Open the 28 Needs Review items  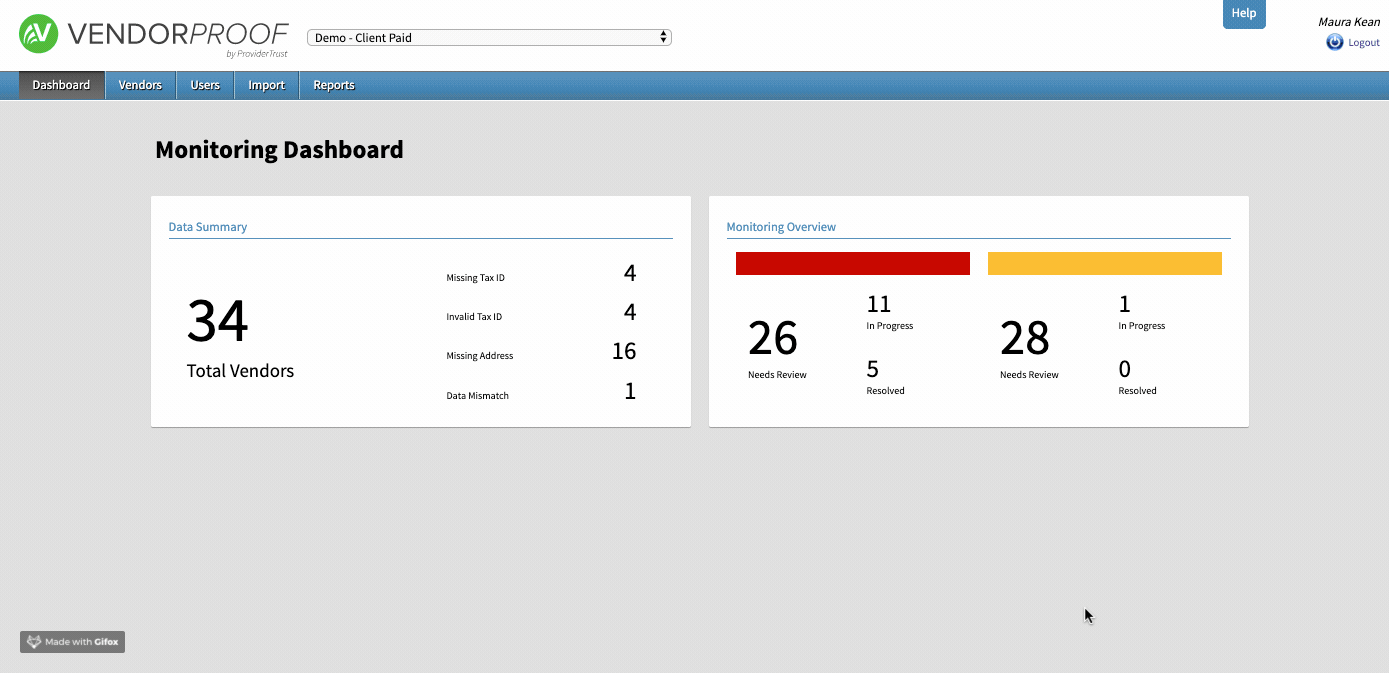1025,340
